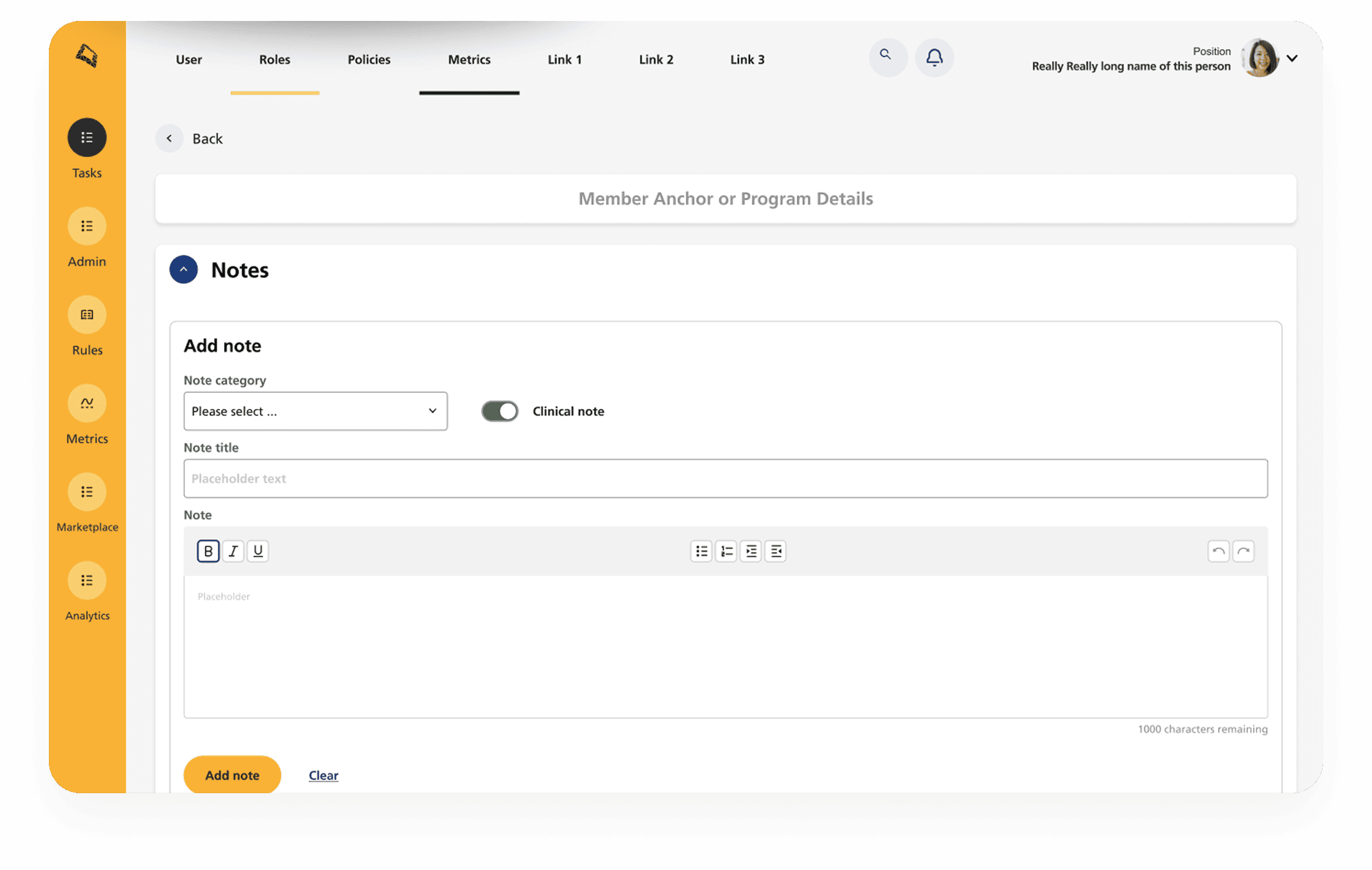The height and width of the screenshot is (870, 1372).
Task: Expand the user profile dropdown chevron
Action: click(x=1292, y=58)
